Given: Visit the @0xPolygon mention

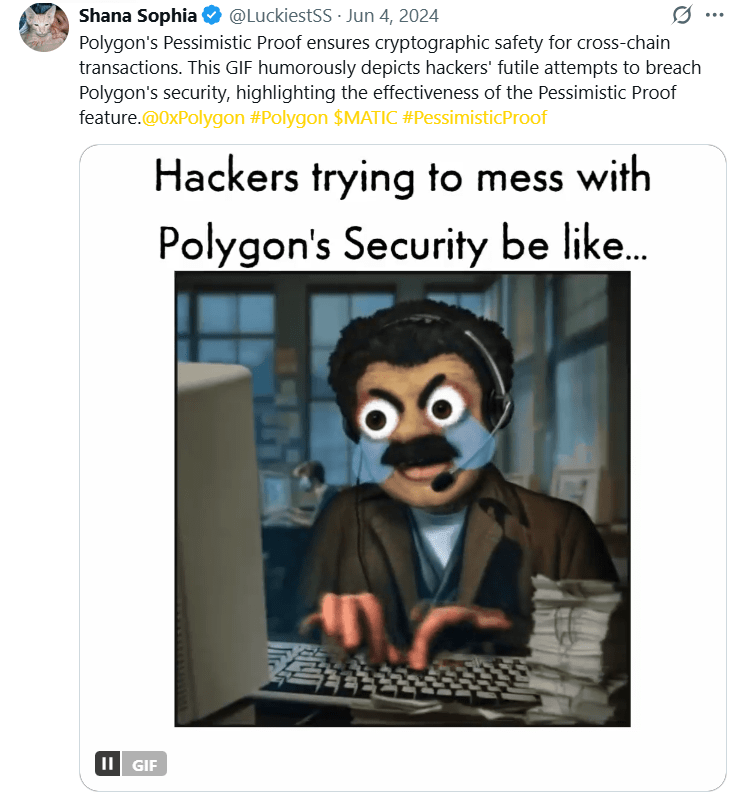Looking at the screenshot, I should pyautogui.click(x=193, y=117).
